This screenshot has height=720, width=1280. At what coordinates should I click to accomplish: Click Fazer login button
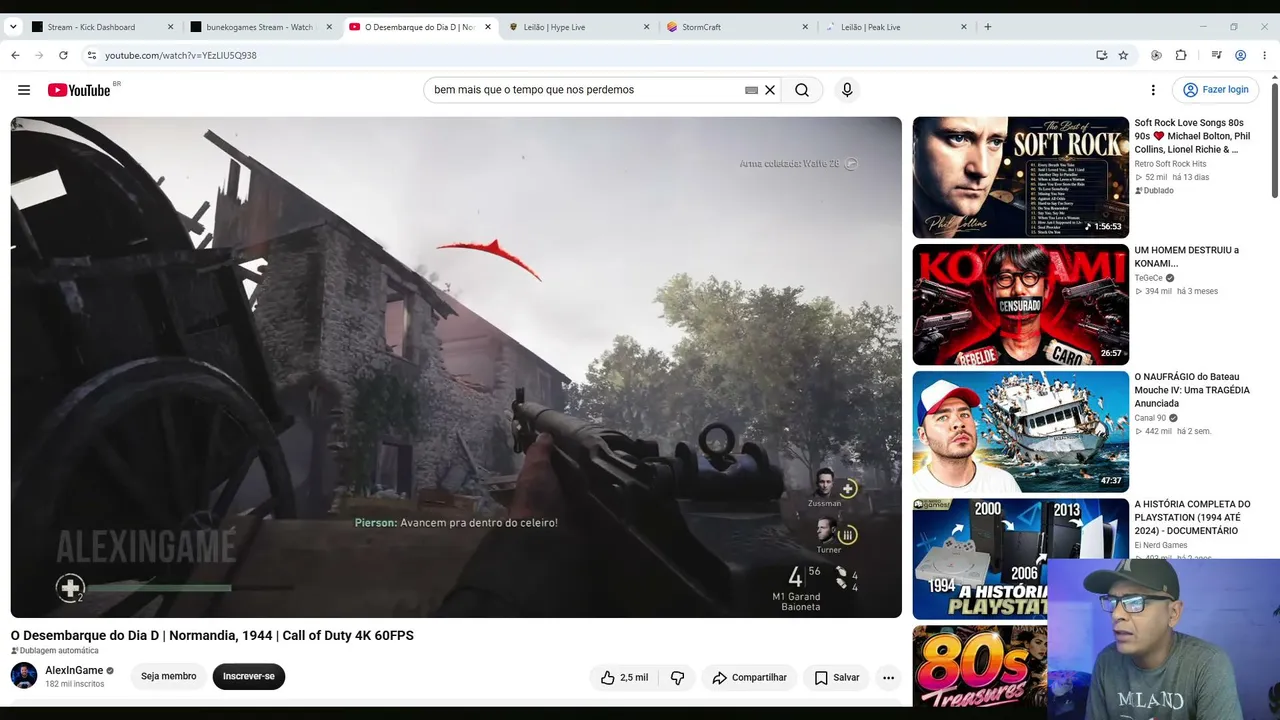tap(1215, 90)
